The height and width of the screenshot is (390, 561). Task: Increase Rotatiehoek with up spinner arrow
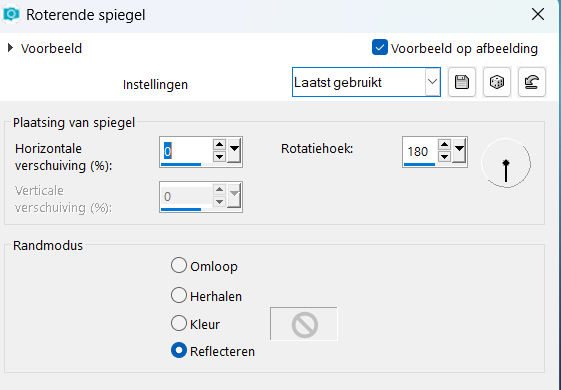click(444, 145)
